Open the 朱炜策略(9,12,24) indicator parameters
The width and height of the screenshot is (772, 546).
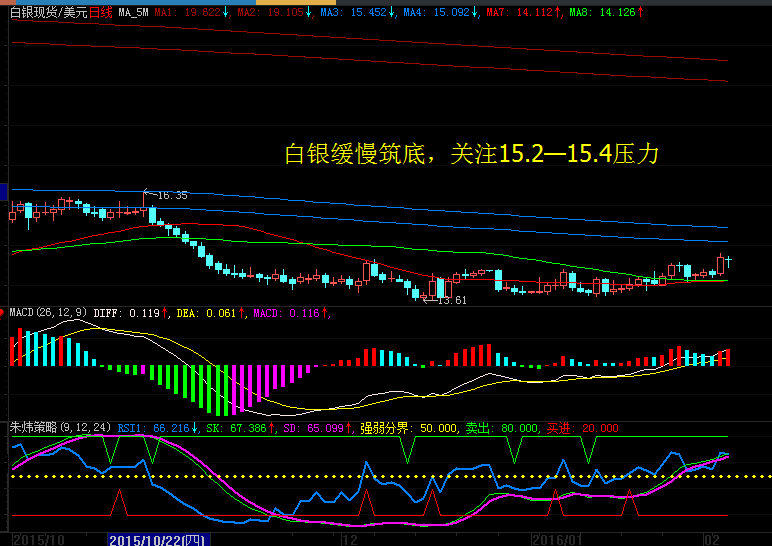pyautogui.click(x=59, y=427)
